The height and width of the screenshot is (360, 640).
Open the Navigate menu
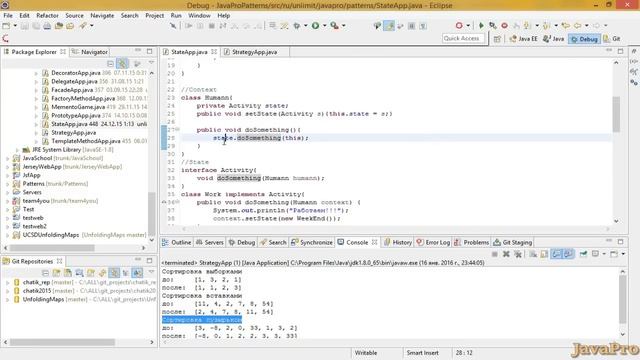102,16
